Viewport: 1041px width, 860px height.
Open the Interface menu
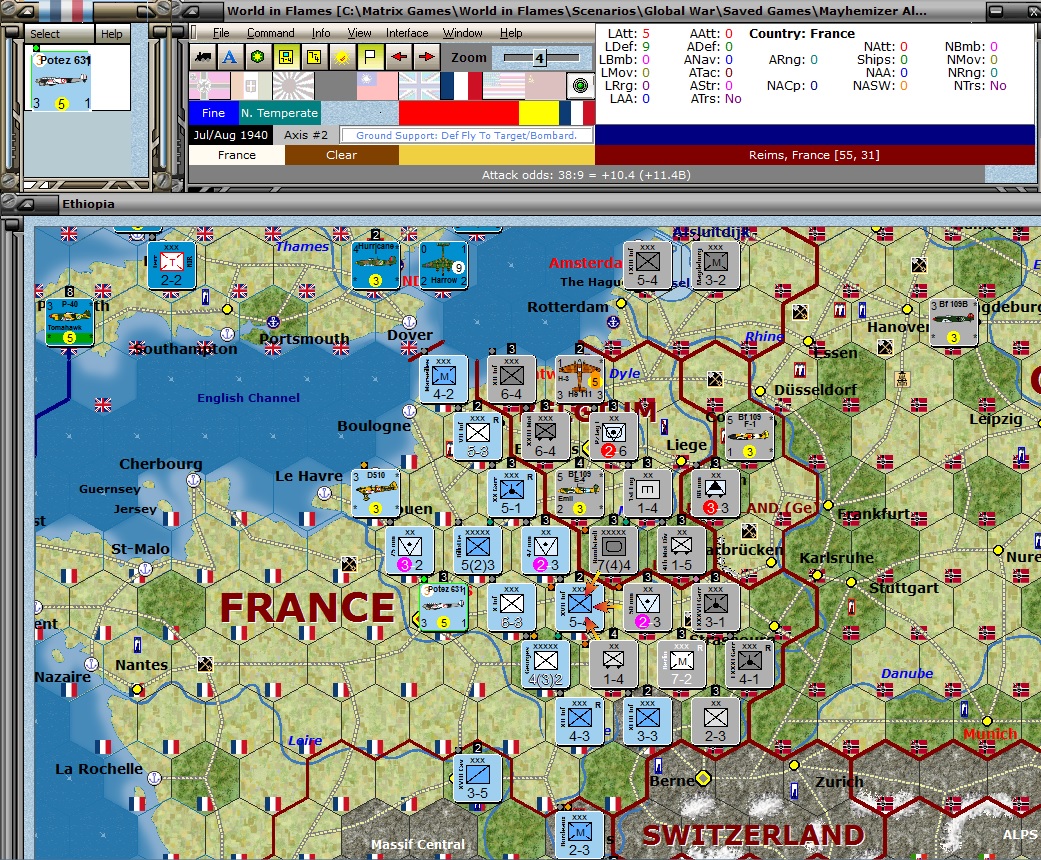(x=407, y=33)
